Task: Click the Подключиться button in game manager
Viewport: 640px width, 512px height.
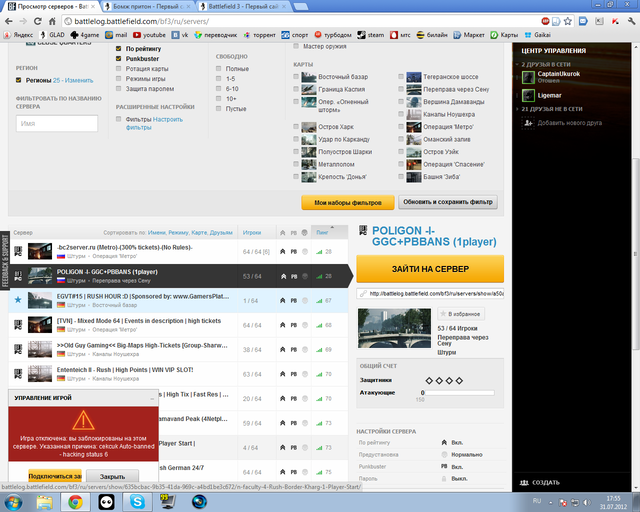Action: (55, 476)
